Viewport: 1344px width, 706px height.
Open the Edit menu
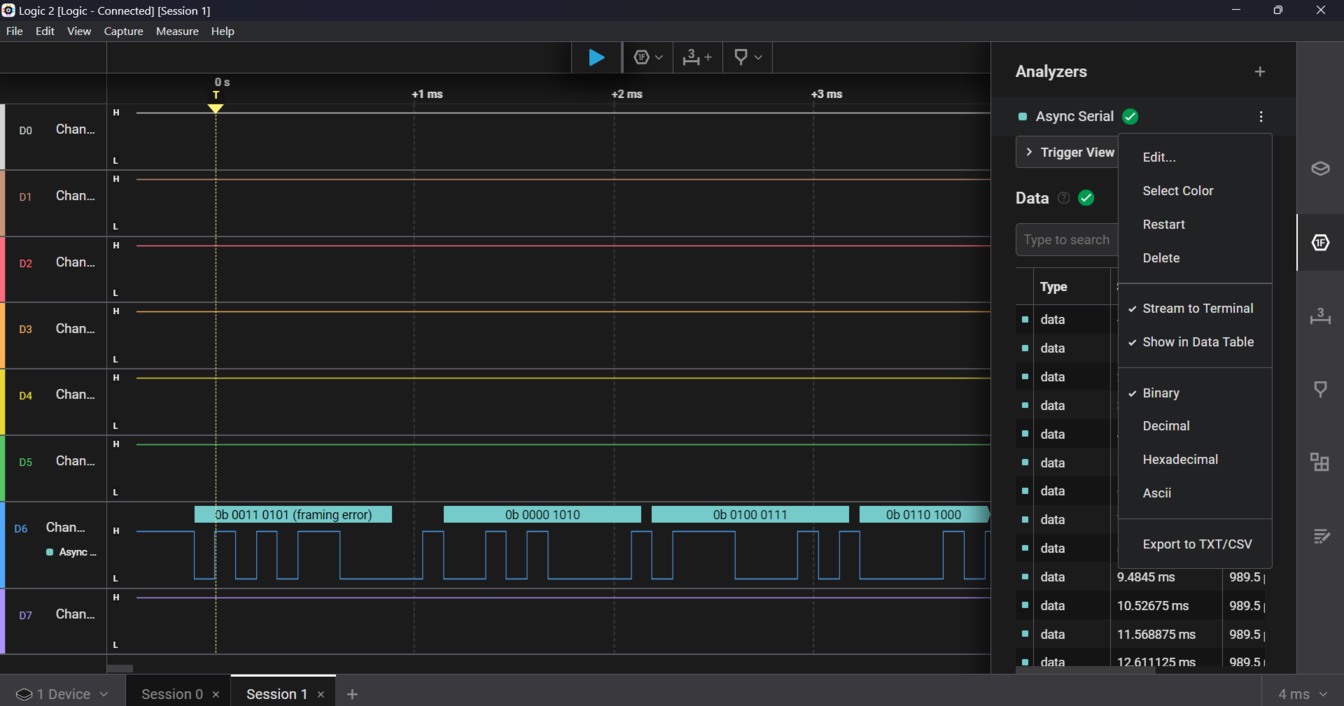click(x=45, y=31)
